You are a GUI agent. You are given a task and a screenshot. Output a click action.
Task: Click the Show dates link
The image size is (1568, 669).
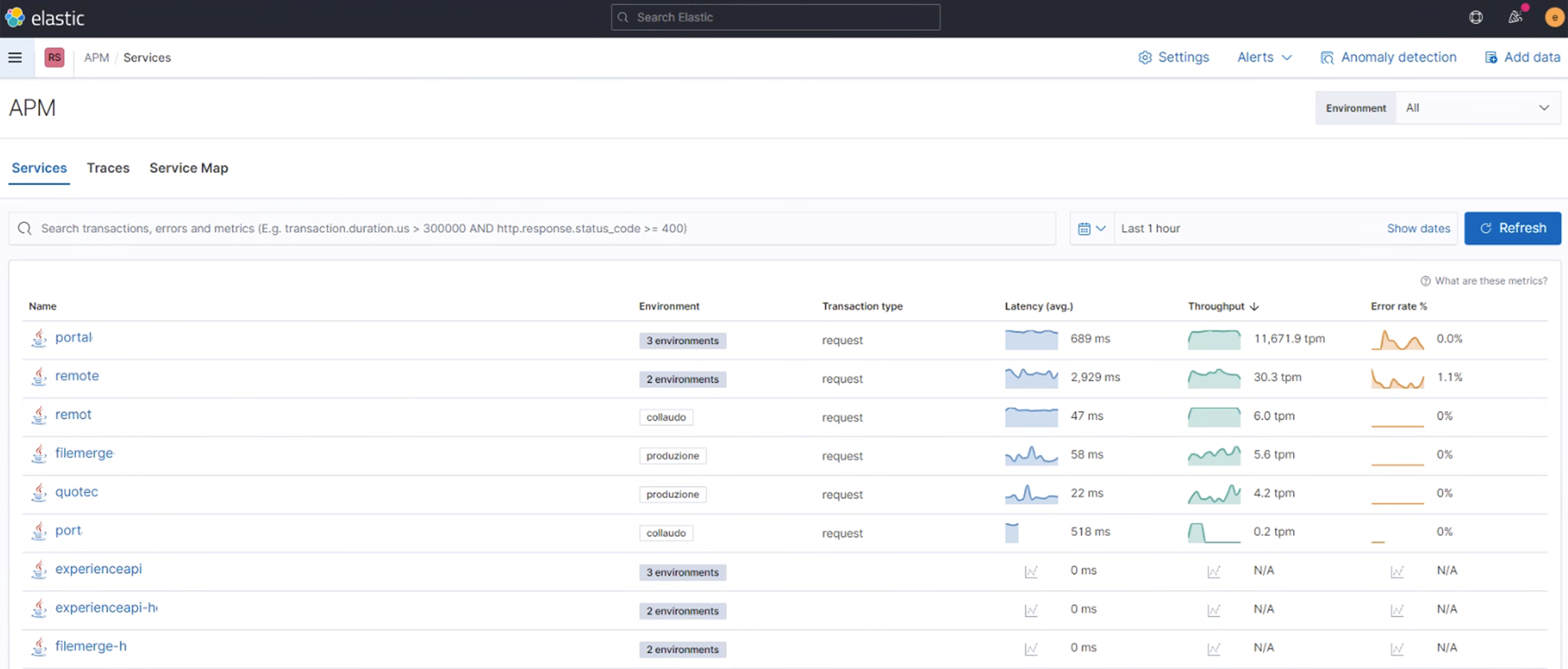pos(1418,228)
